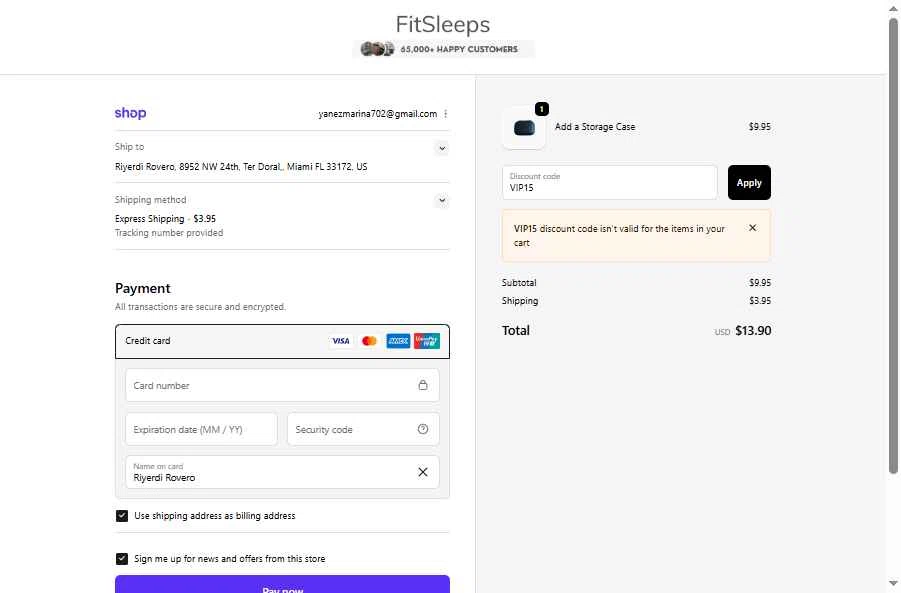
Task: Click the quantity badge on the product
Action: tap(541, 109)
